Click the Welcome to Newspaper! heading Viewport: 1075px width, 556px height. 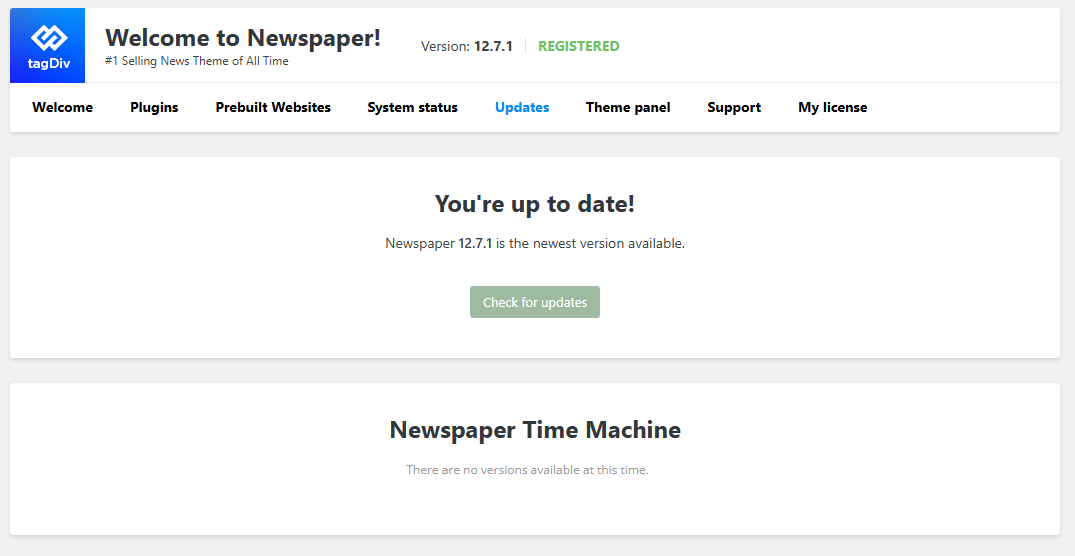[243, 37]
